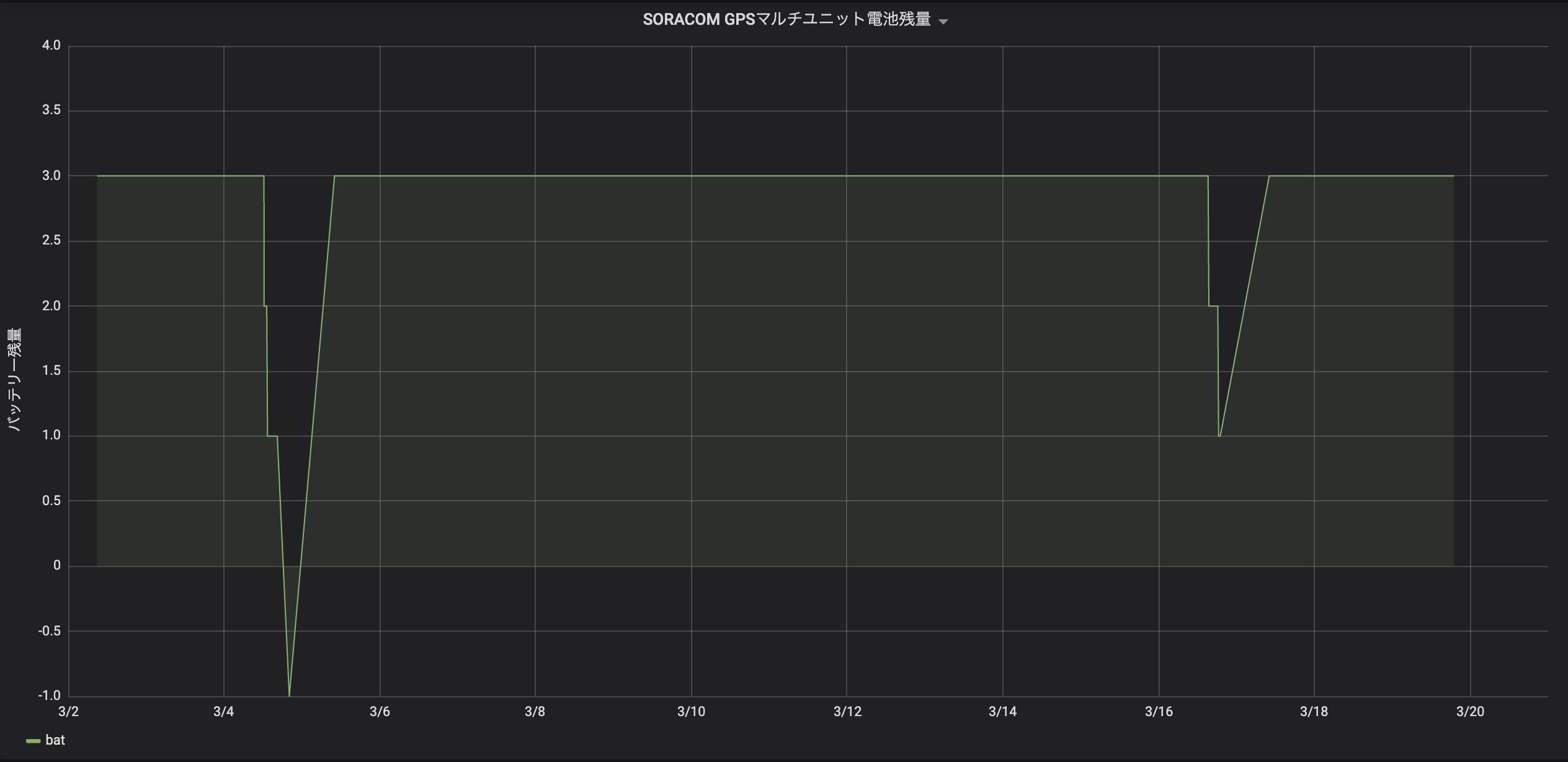Click the -0.5 y-axis value label
Viewport: 1568px width, 762px height.
(x=50, y=631)
